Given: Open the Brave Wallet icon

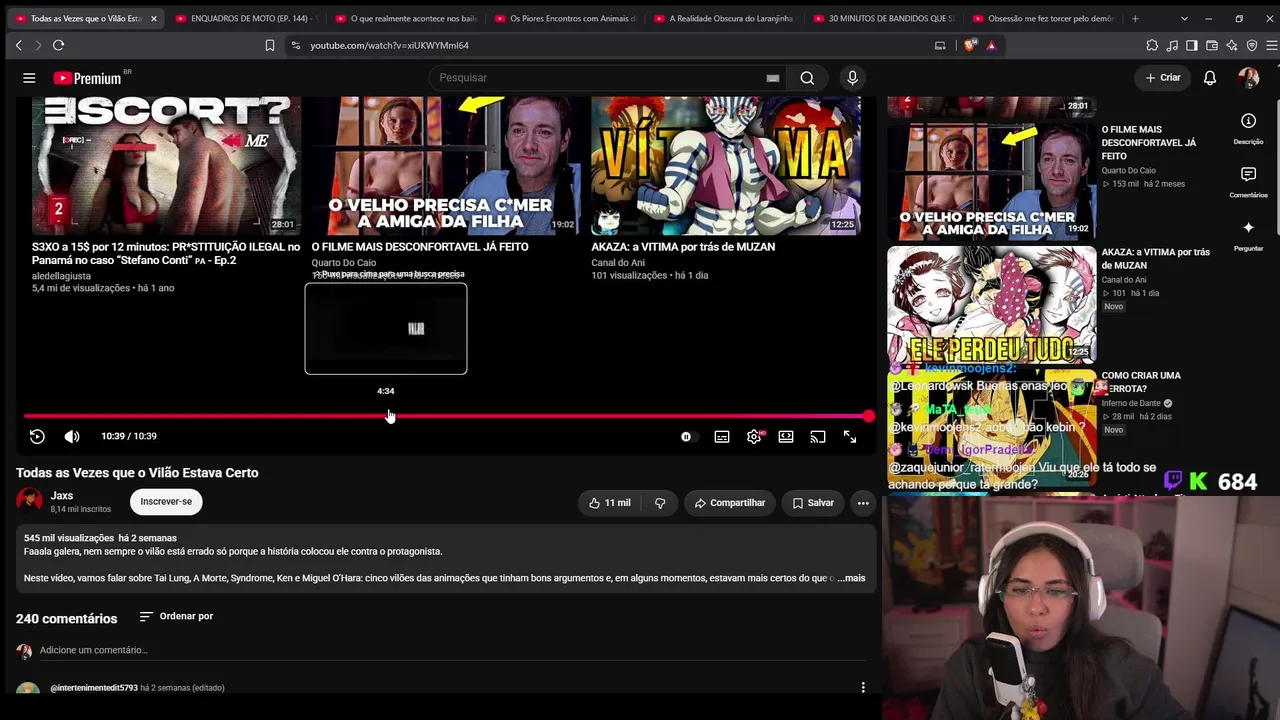Looking at the screenshot, I should coord(1212,45).
